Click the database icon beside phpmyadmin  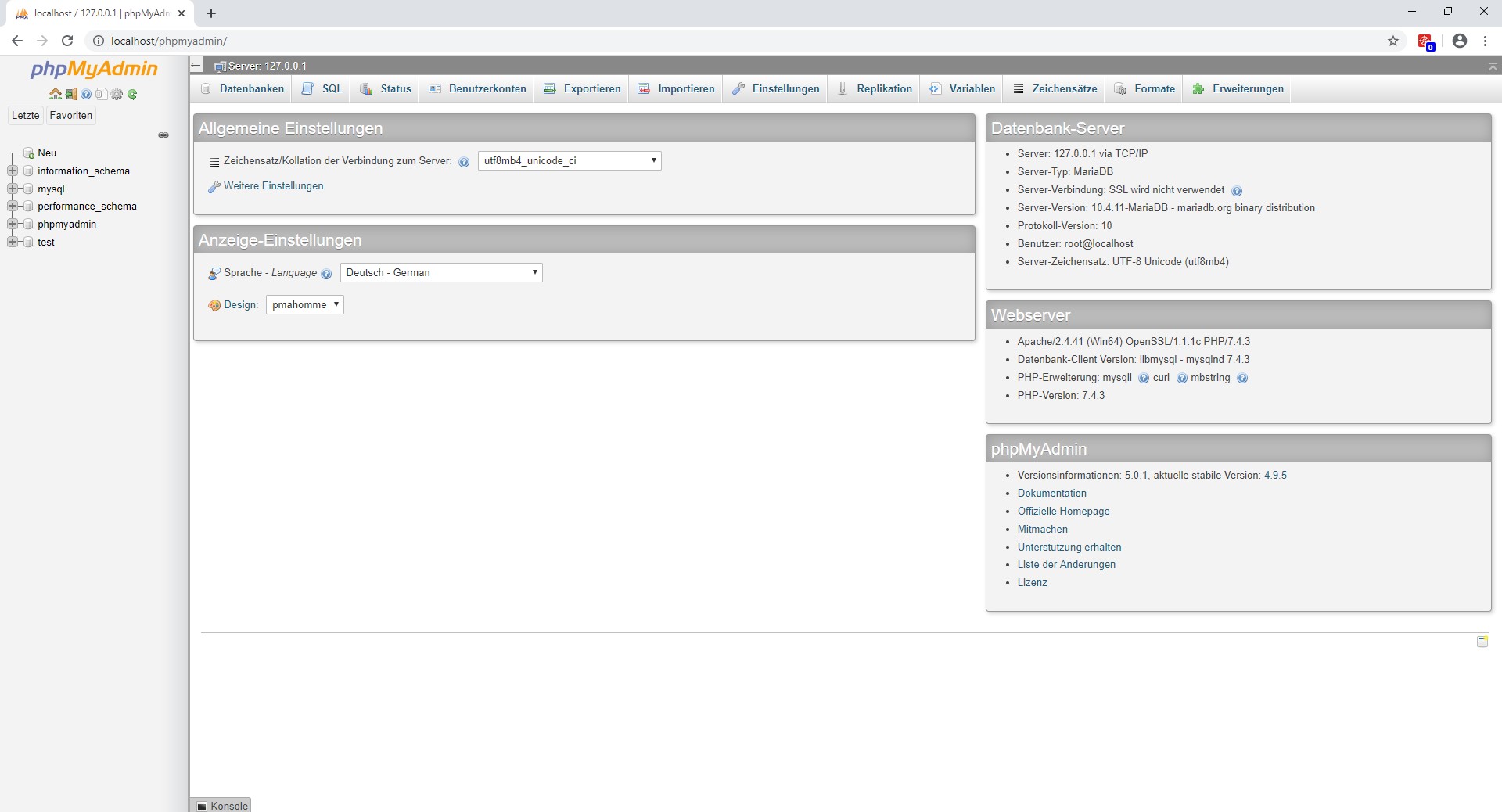click(x=29, y=225)
